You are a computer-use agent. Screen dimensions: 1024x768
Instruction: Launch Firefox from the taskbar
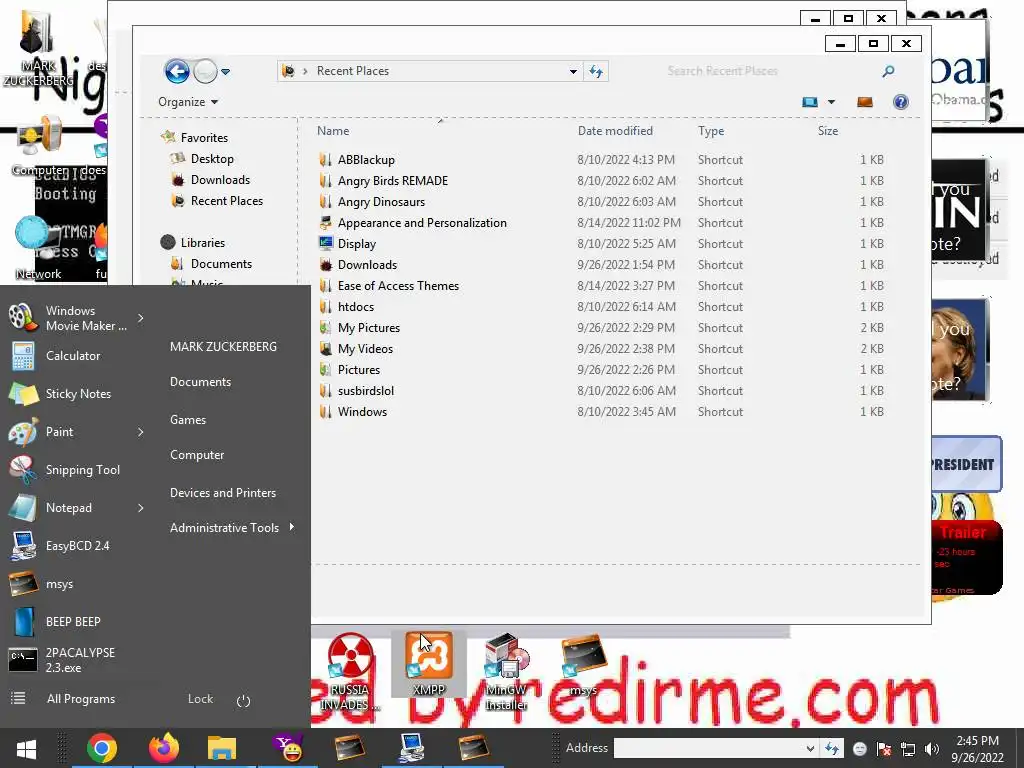(163, 748)
